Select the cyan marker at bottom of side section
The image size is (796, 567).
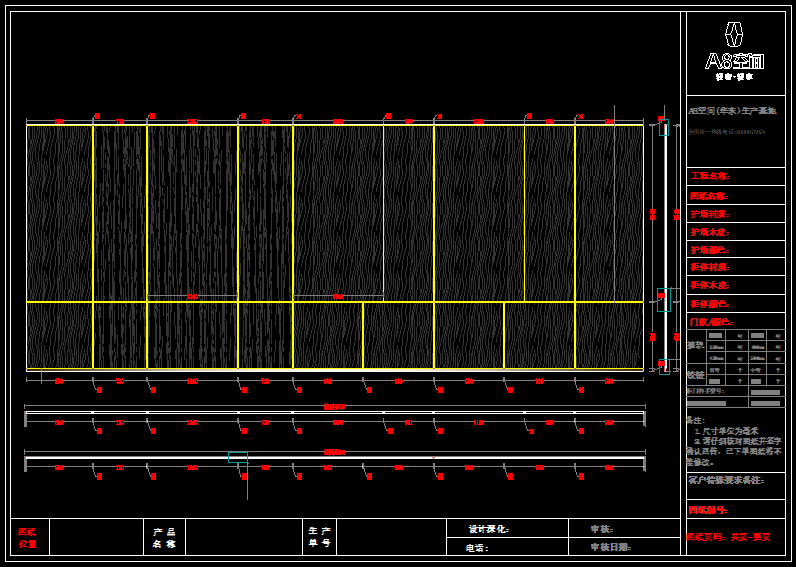[x=664, y=369]
